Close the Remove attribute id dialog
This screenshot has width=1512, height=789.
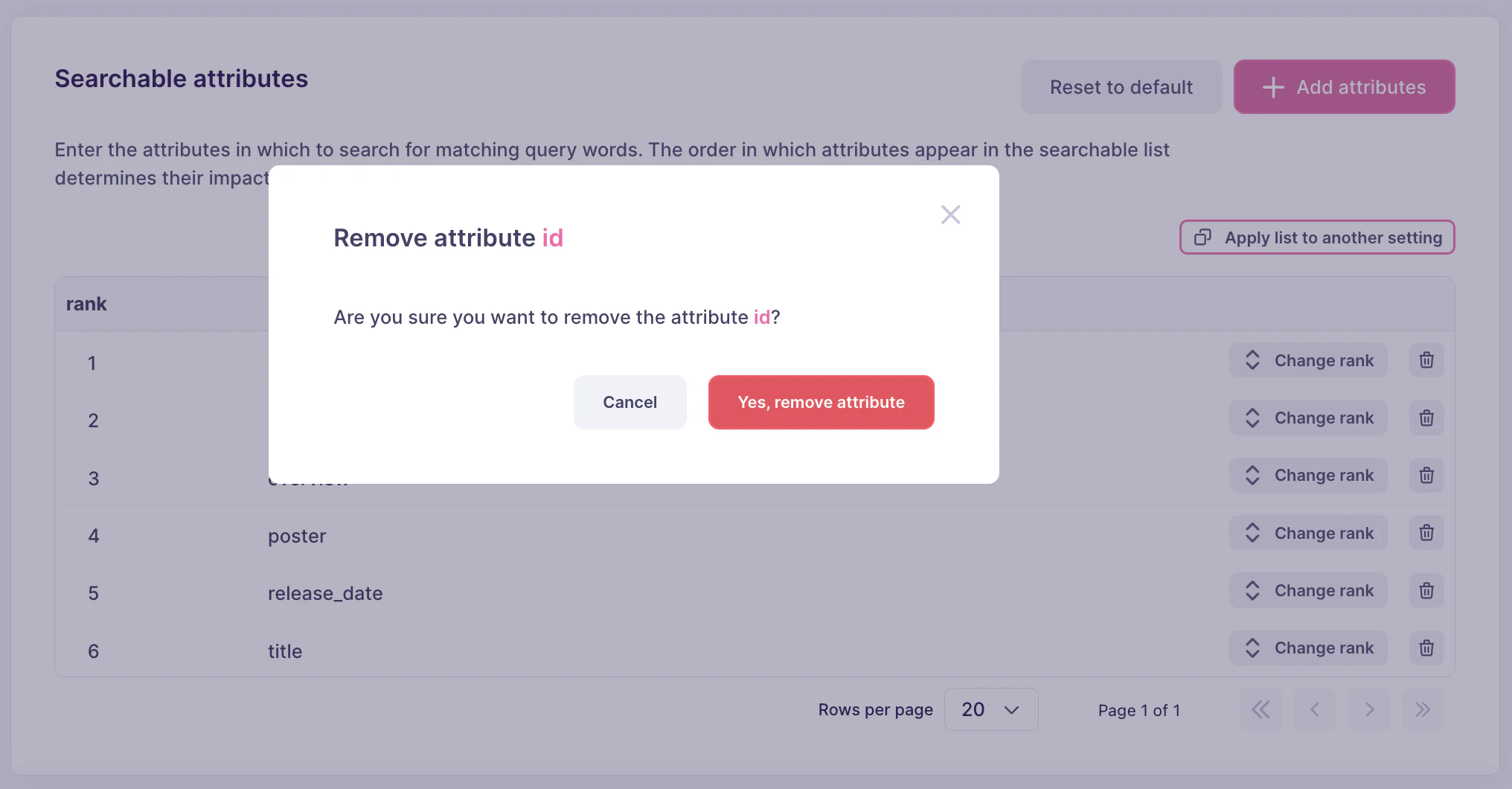[950, 214]
